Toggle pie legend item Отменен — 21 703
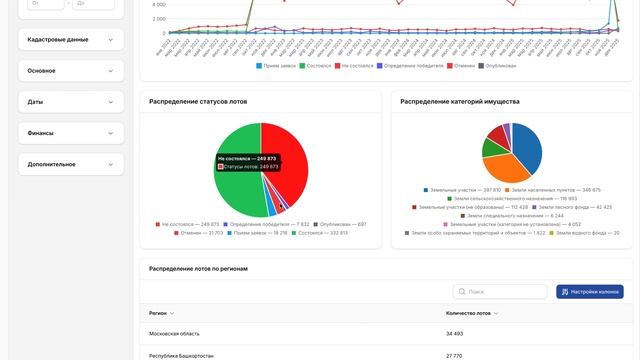640x360 pixels. pos(198,233)
